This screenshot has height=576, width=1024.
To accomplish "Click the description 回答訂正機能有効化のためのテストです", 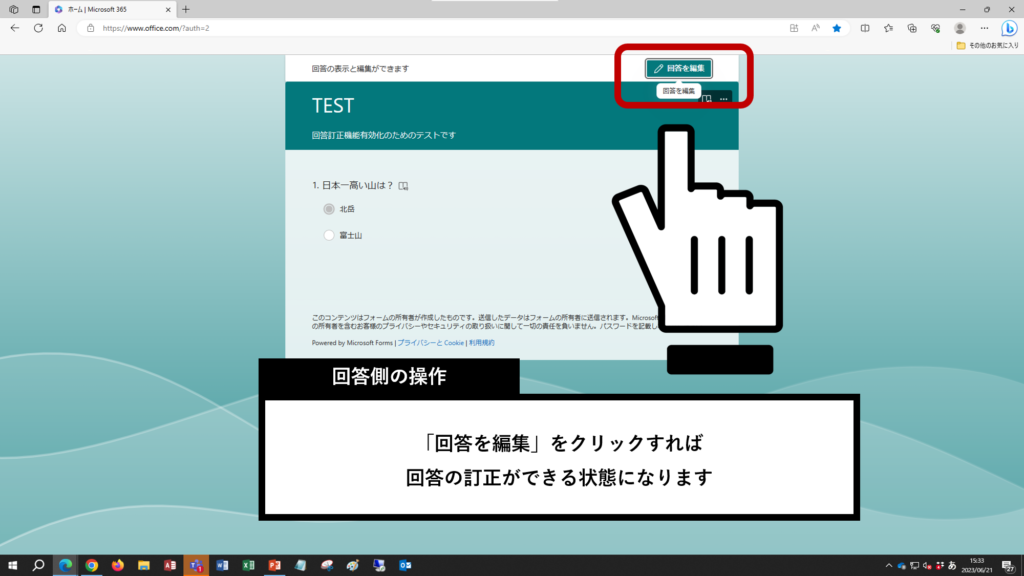I will 383,135.
